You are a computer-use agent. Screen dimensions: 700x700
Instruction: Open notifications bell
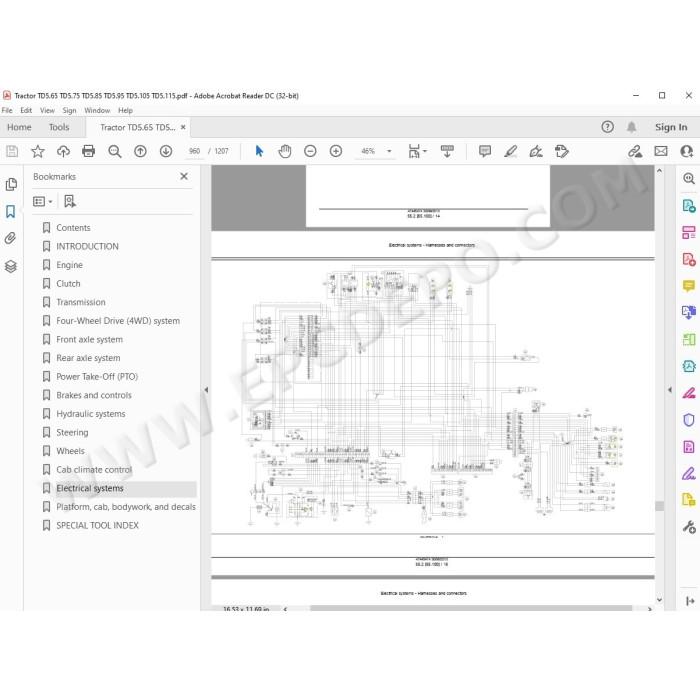tap(631, 127)
